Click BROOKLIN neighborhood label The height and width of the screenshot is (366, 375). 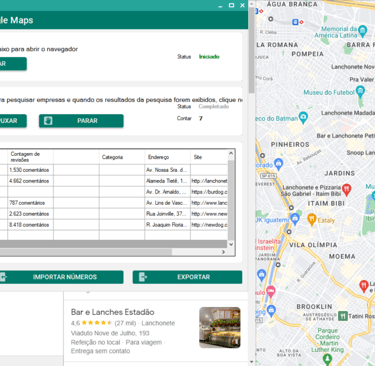point(314,306)
